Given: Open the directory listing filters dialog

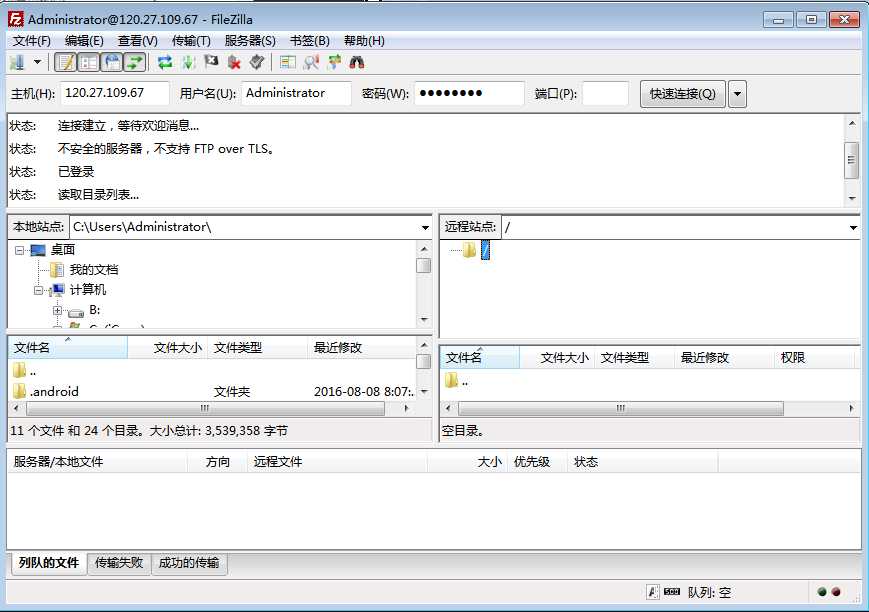Looking at the screenshot, I should (288, 62).
